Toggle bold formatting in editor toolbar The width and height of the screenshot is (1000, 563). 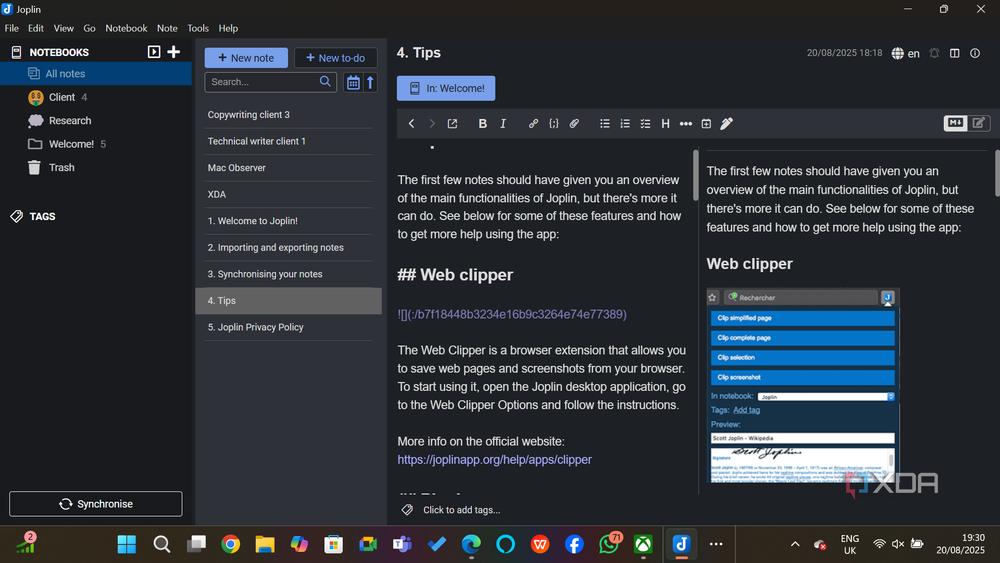point(482,124)
